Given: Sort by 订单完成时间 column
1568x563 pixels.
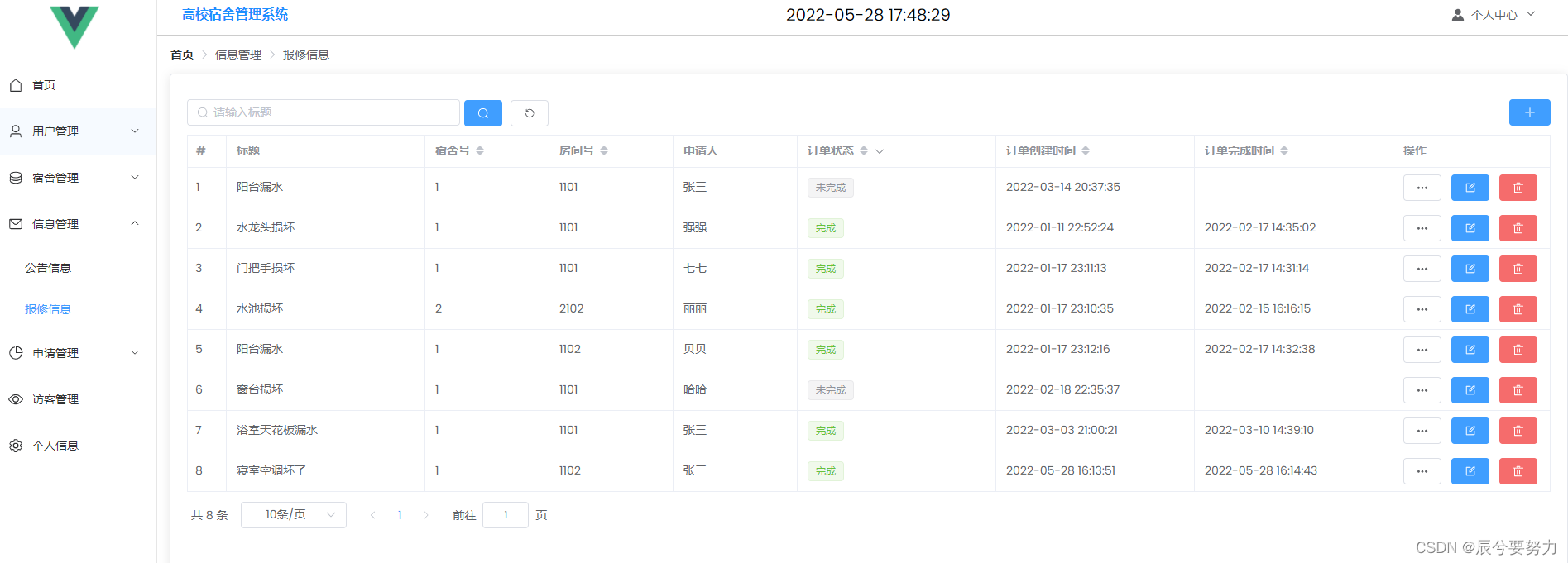Looking at the screenshot, I should coord(1284,150).
